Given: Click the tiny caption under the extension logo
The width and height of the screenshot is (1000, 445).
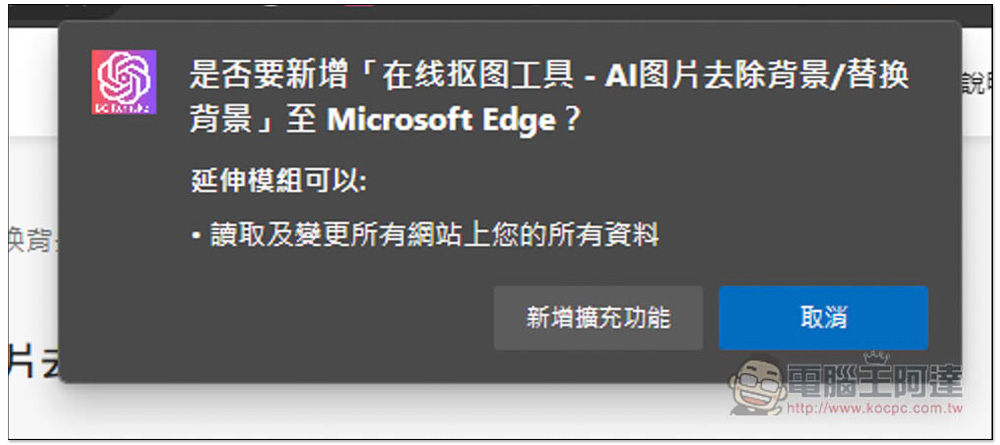Looking at the screenshot, I should click(x=124, y=109).
